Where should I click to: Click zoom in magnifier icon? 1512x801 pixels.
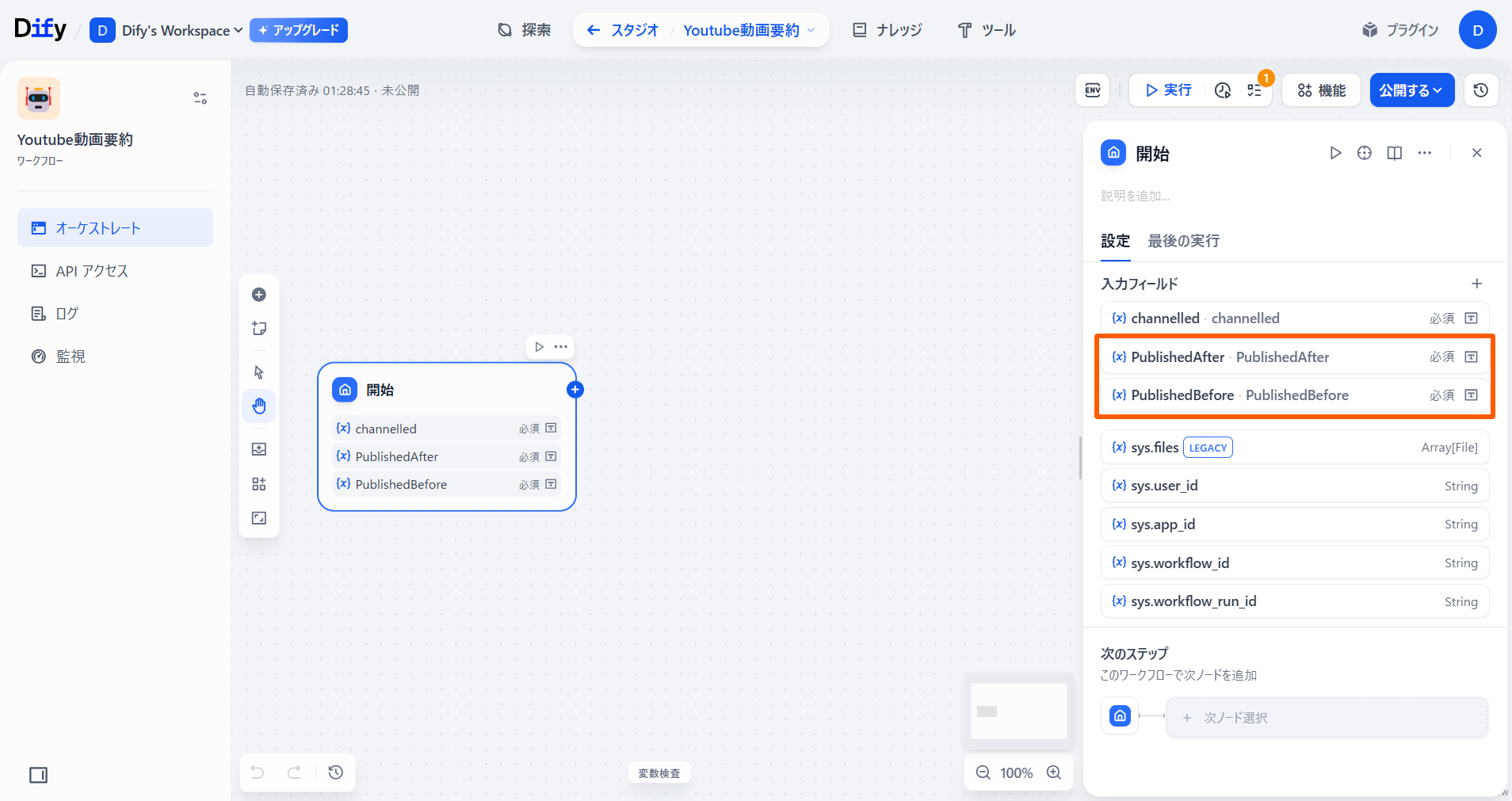tap(1054, 772)
